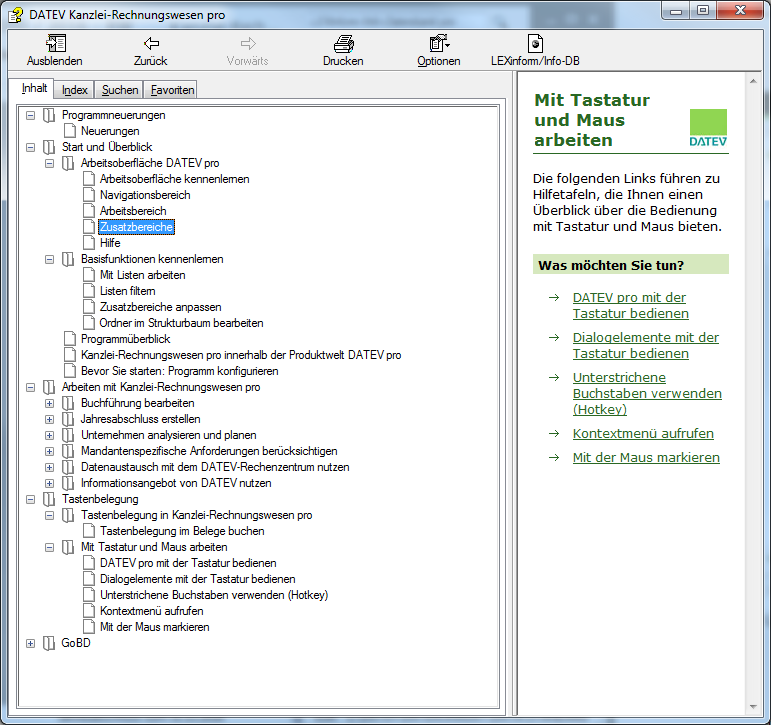Screen dimensions: 771x725
Task: Go back with the Zurück arrow
Action: click(x=150, y=43)
